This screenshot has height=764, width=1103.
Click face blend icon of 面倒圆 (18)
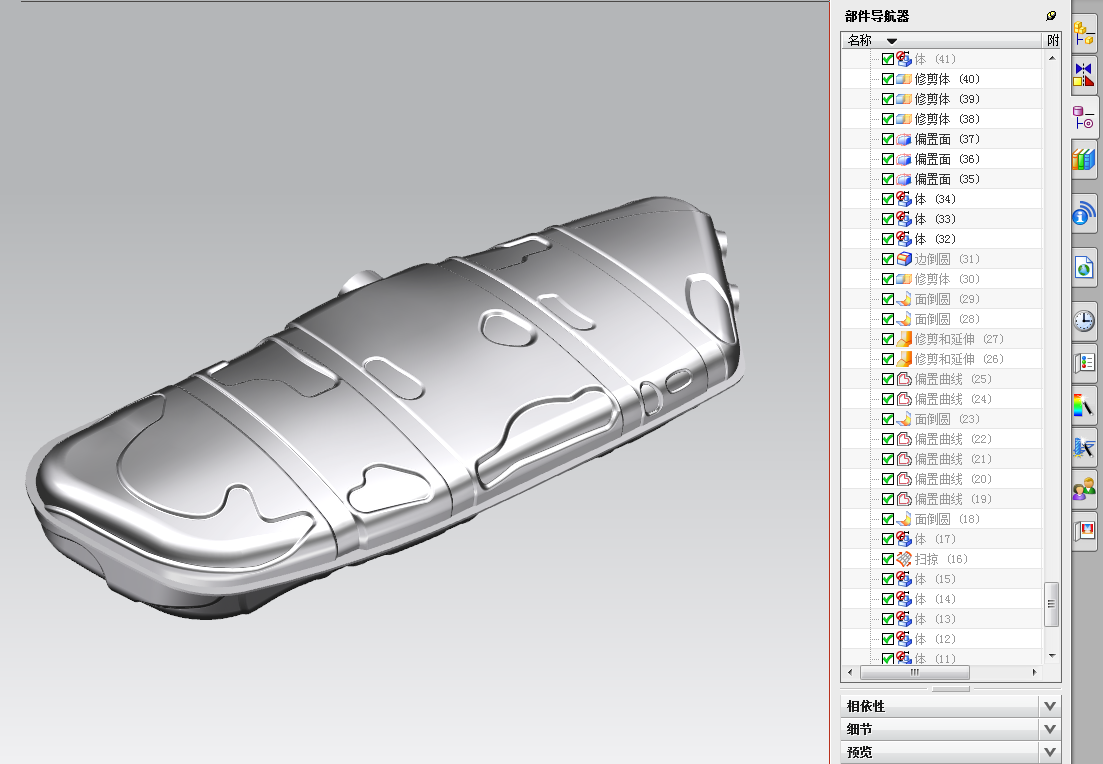pyautogui.click(x=904, y=519)
